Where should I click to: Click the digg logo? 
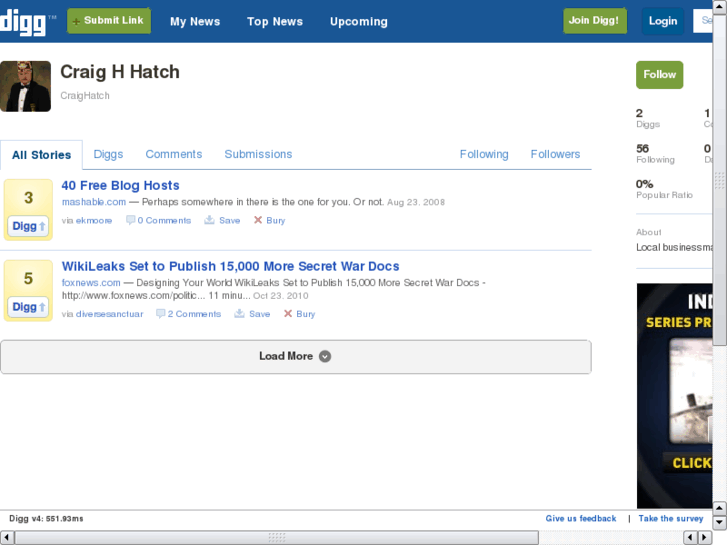coord(23,22)
